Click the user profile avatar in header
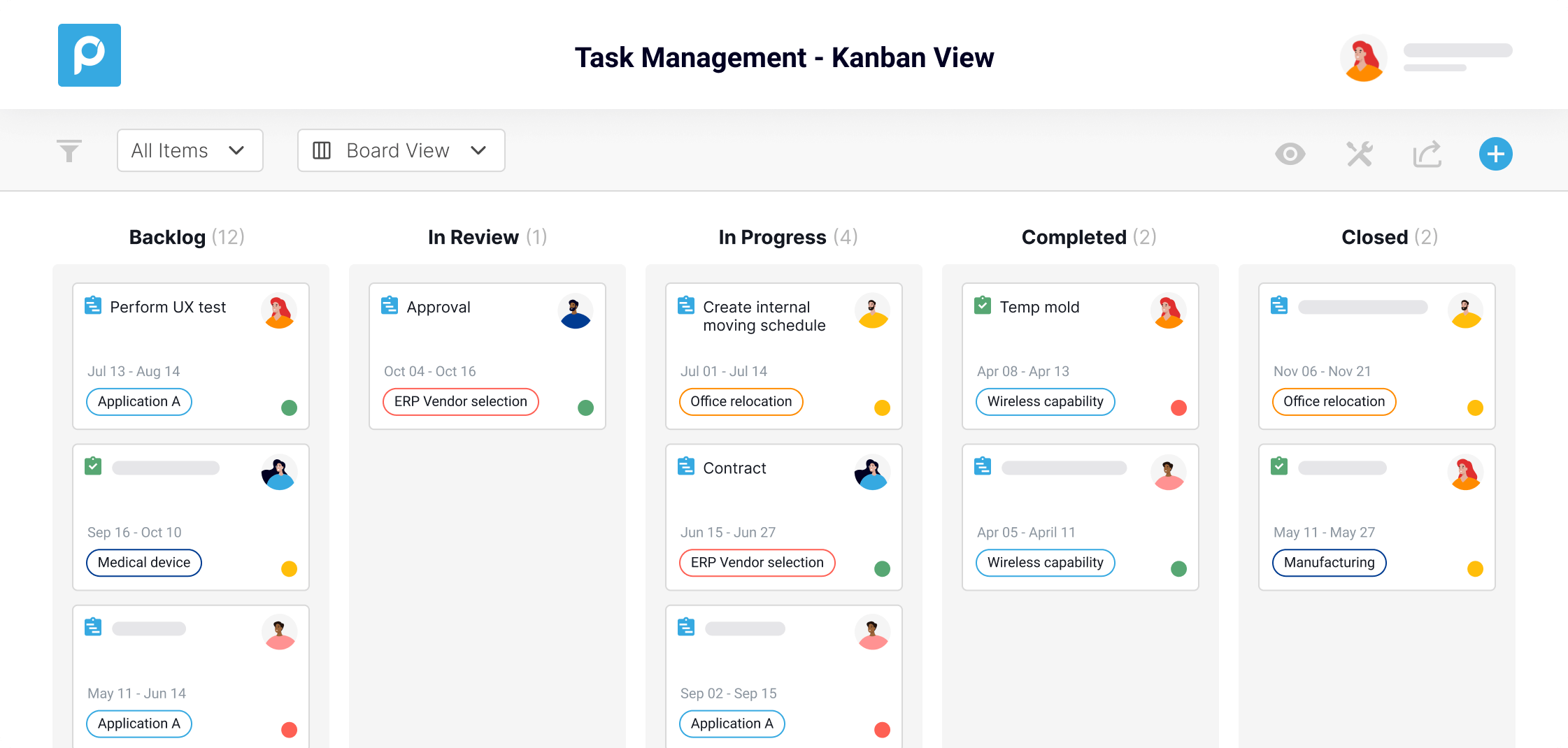The width and height of the screenshot is (1568, 748). click(1364, 58)
